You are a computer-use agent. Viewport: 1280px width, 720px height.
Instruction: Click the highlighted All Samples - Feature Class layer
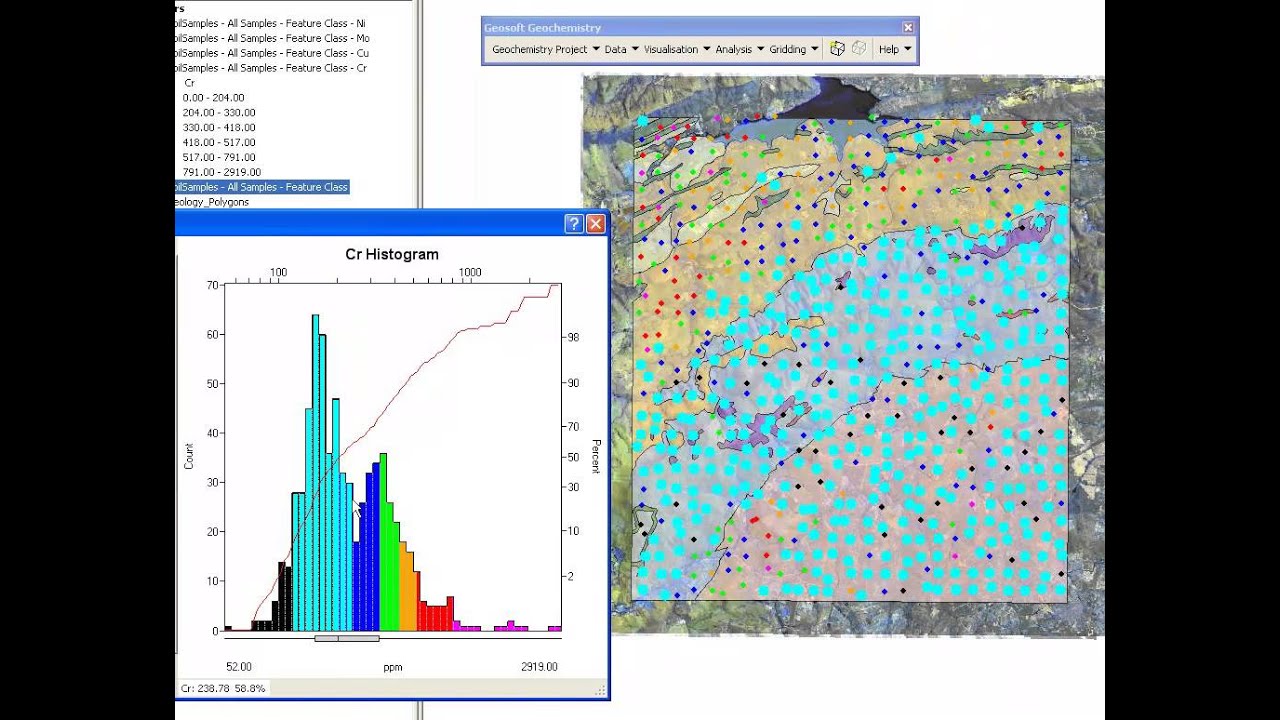[262, 187]
